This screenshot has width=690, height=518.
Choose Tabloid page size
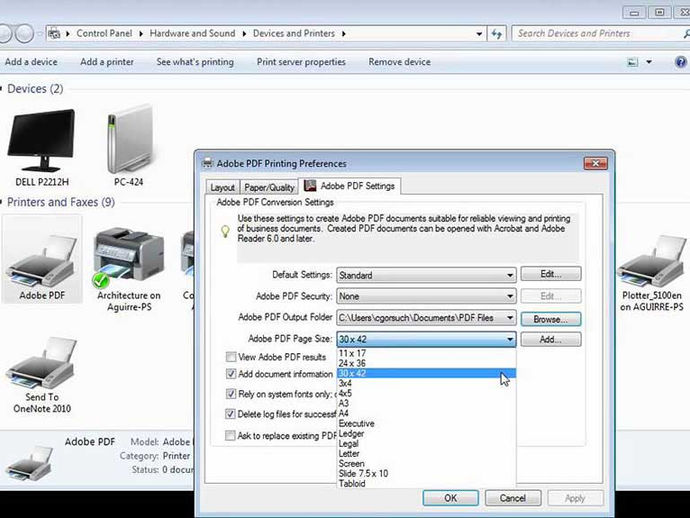426,484
